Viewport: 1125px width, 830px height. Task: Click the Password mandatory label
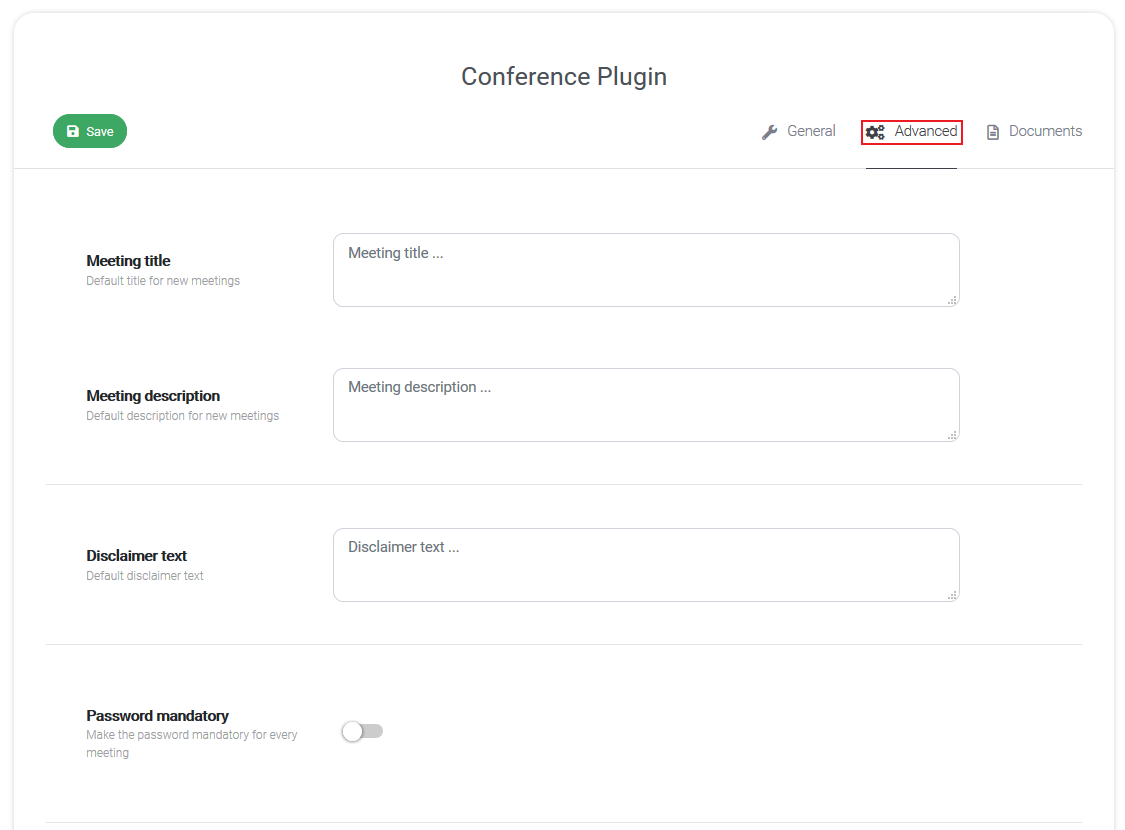coord(157,715)
